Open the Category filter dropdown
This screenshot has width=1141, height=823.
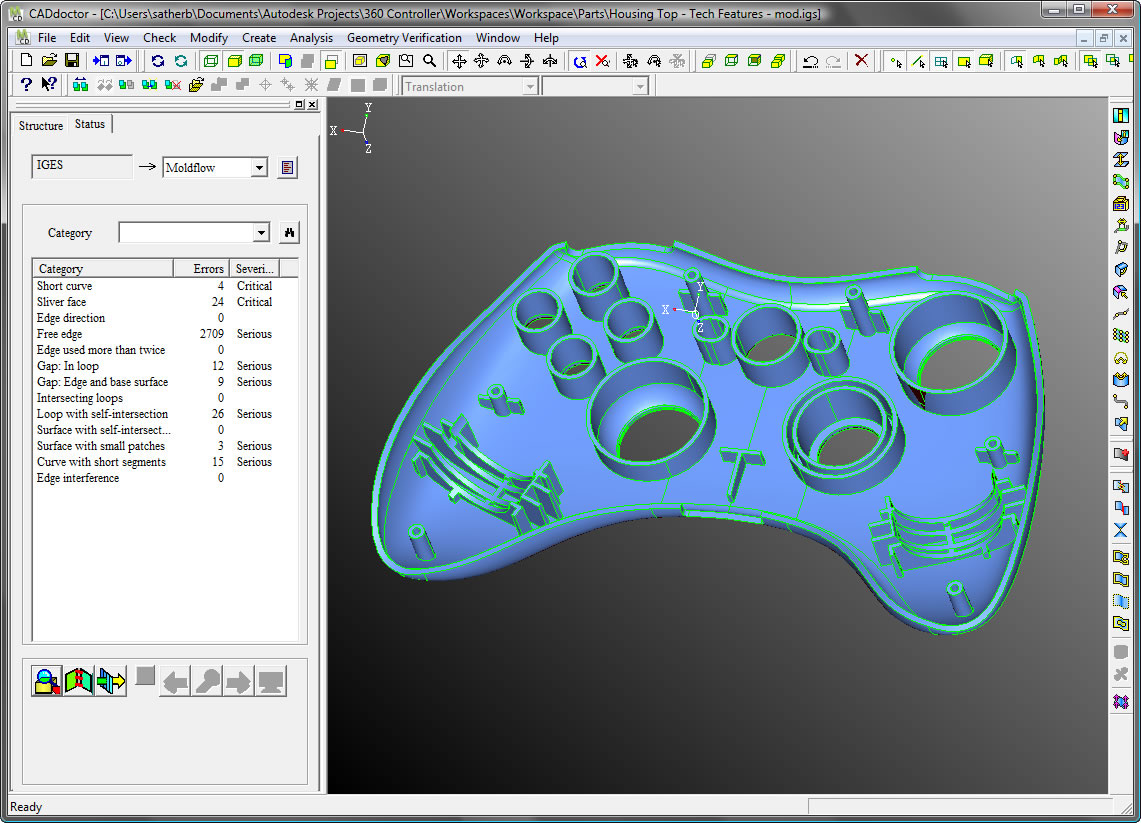pyautogui.click(x=261, y=233)
